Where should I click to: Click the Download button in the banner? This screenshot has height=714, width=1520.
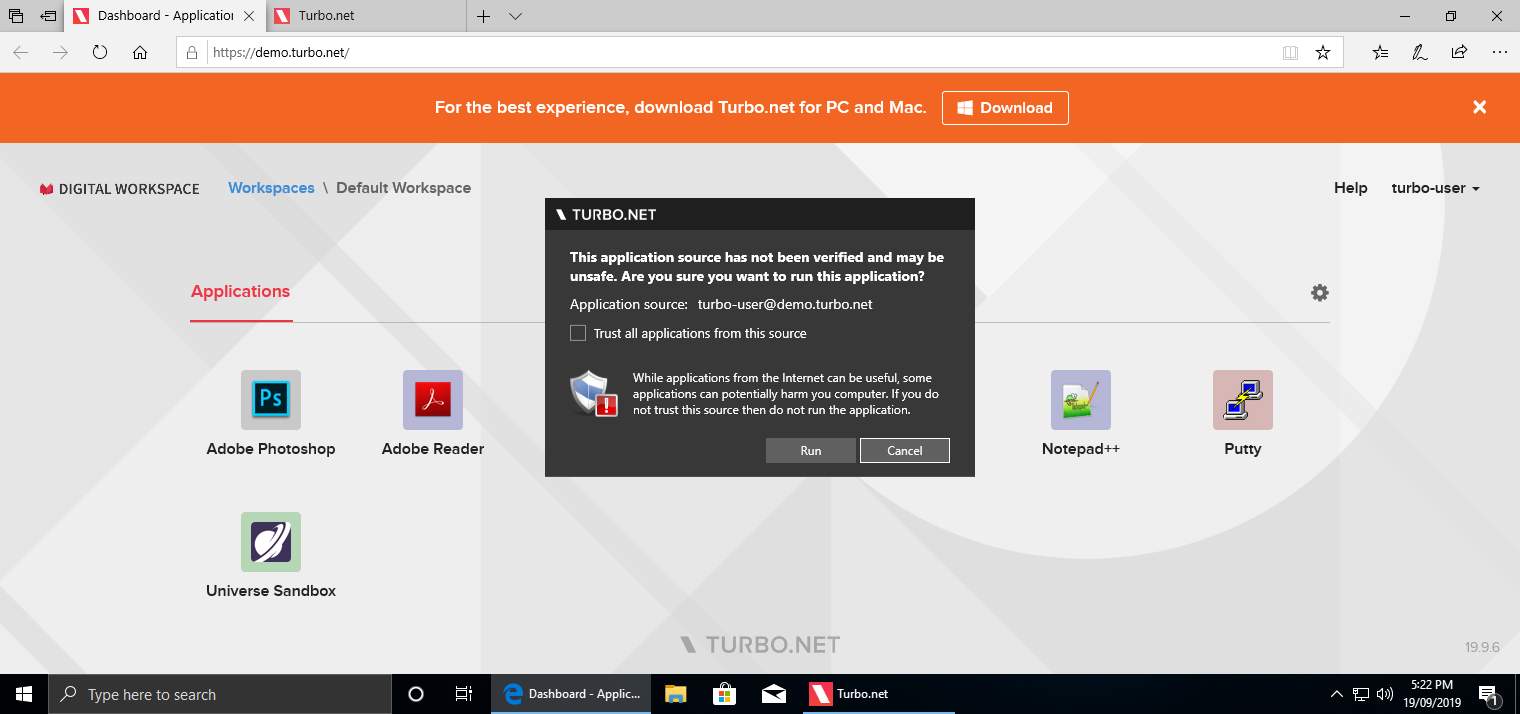pos(1004,108)
